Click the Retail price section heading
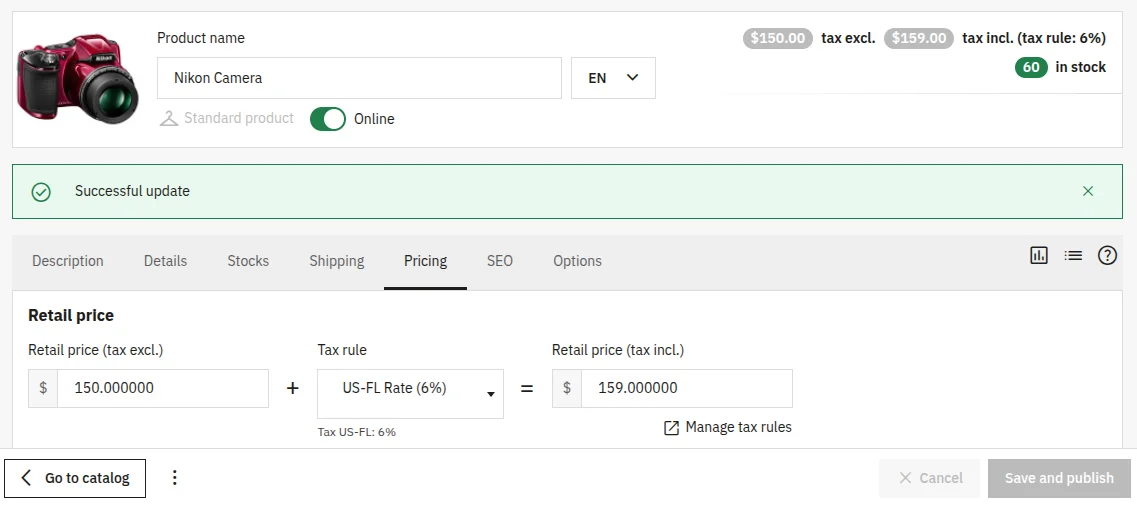The image size is (1137, 507). [x=71, y=316]
